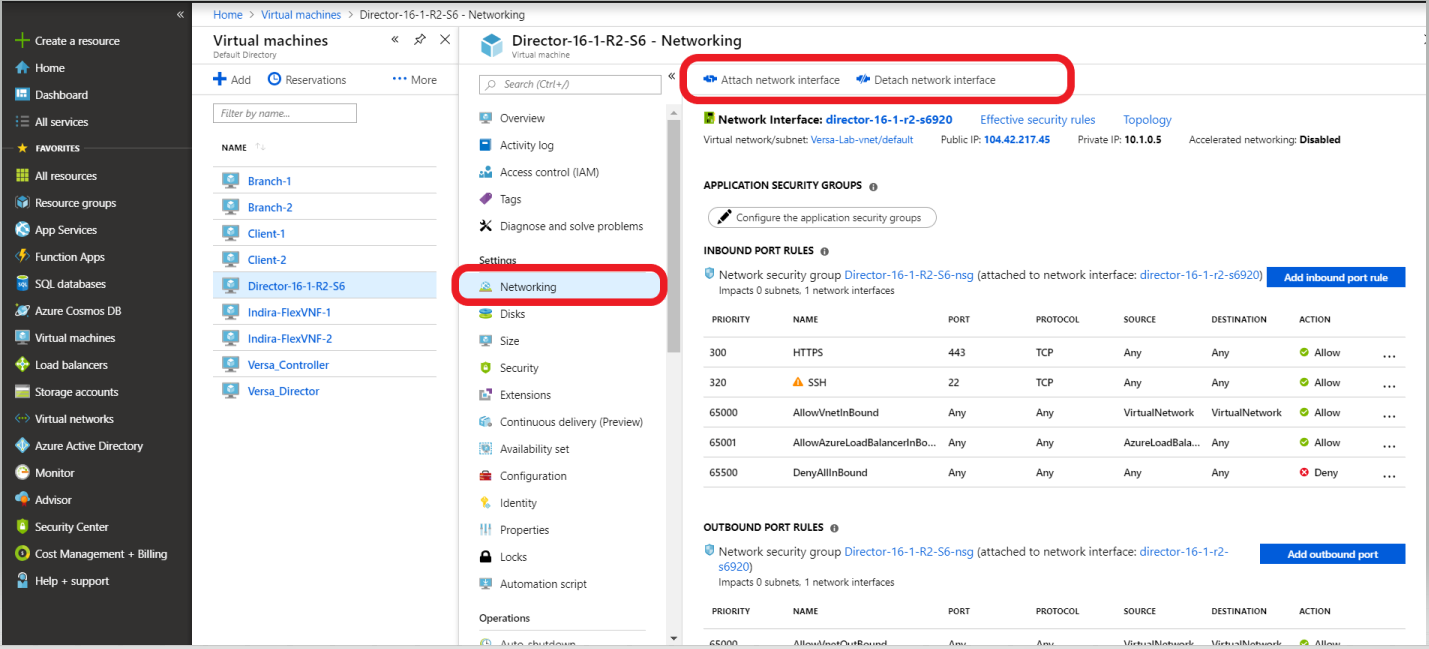Open context menu for the HTTPS rule
Screen dimensions: 1429x649
click(x=1389, y=354)
